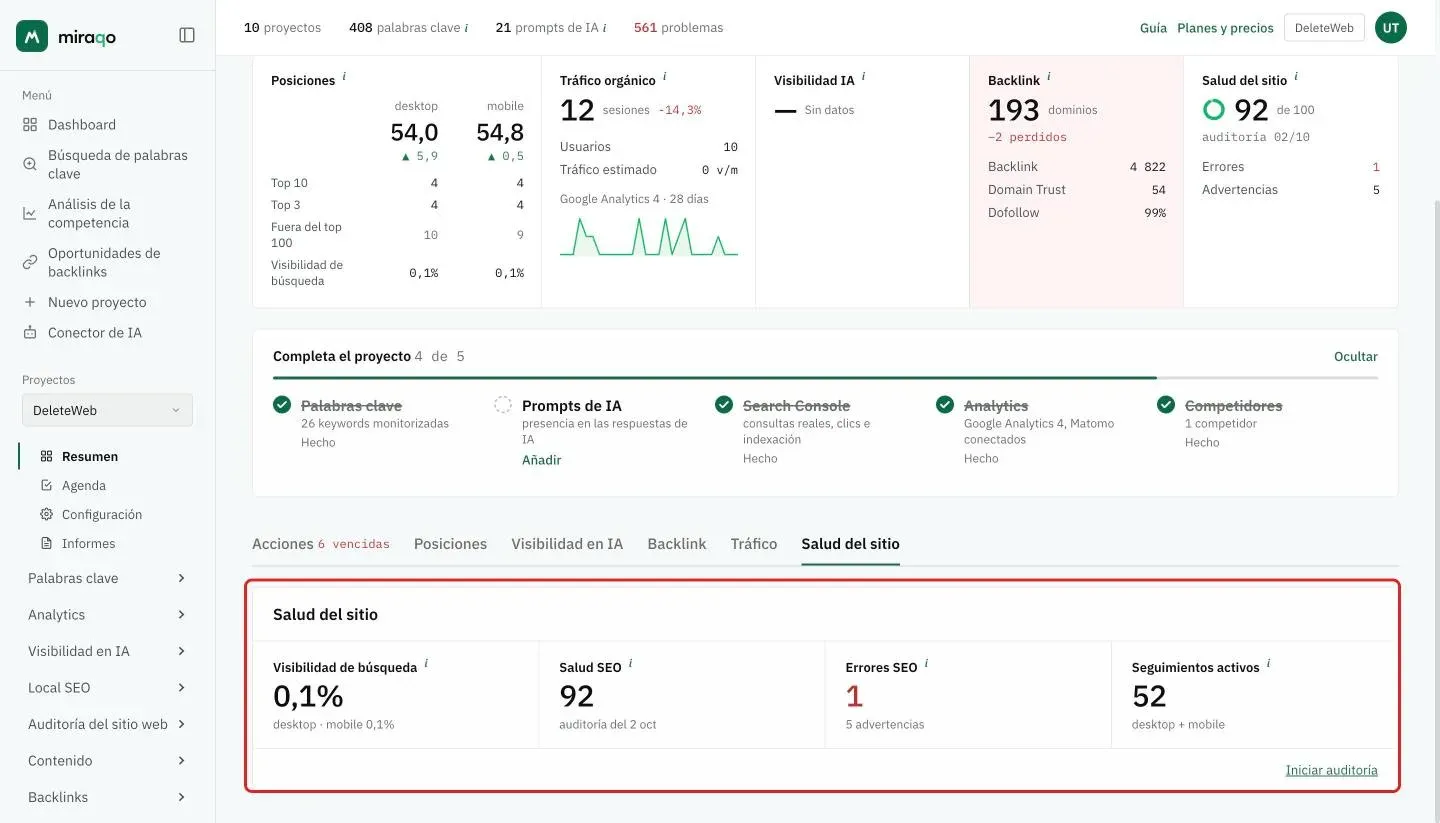The width and height of the screenshot is (1440, 823).
Task: Switch to the Posiciones tab
Action: tap(451, 544)
